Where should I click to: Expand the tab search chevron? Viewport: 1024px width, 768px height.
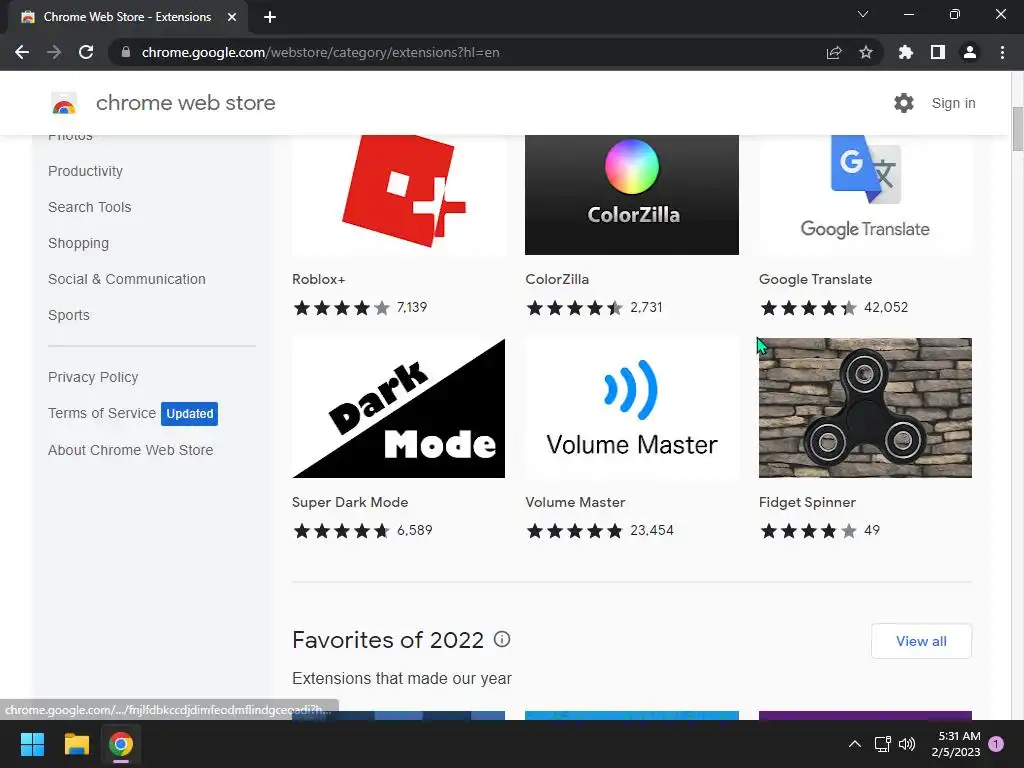(863, 14)
